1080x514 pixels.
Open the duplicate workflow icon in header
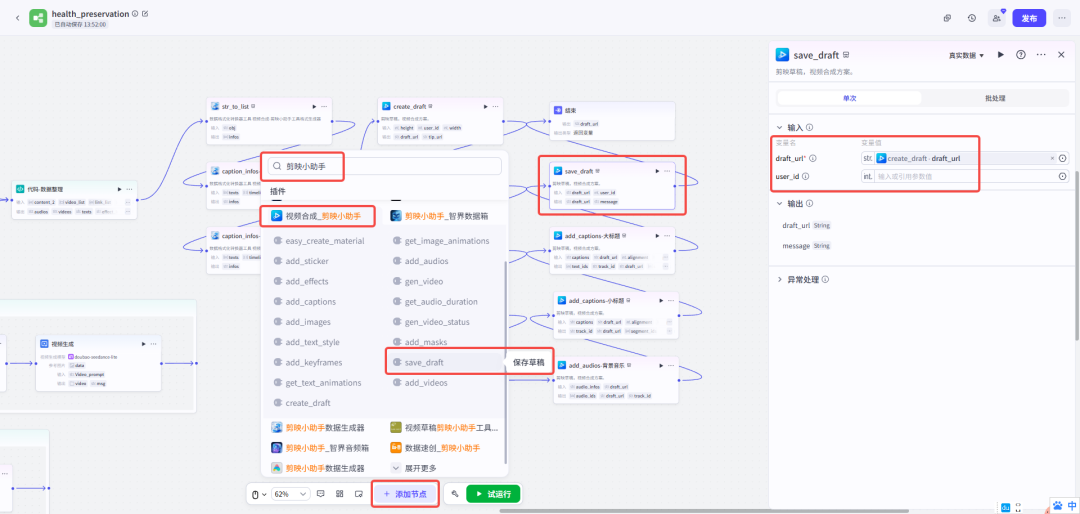click(948, 18)
